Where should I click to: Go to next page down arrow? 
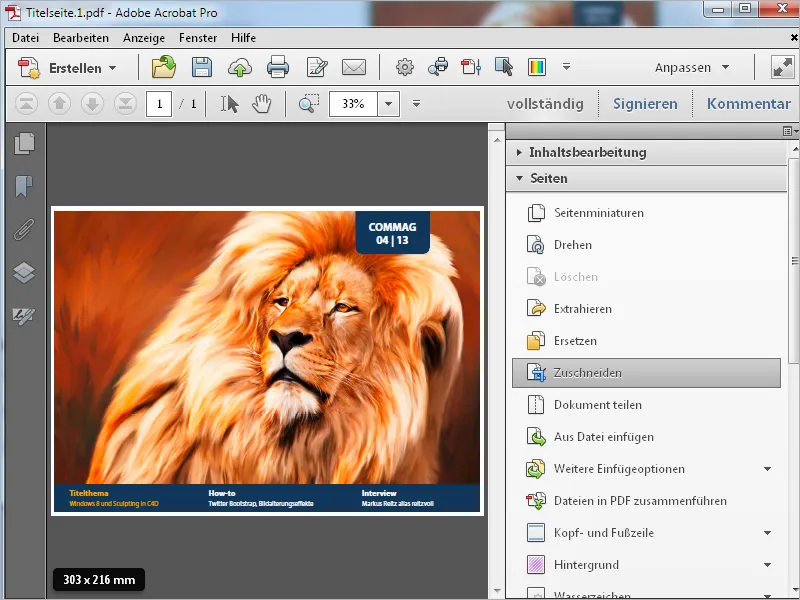click(92, 104)
